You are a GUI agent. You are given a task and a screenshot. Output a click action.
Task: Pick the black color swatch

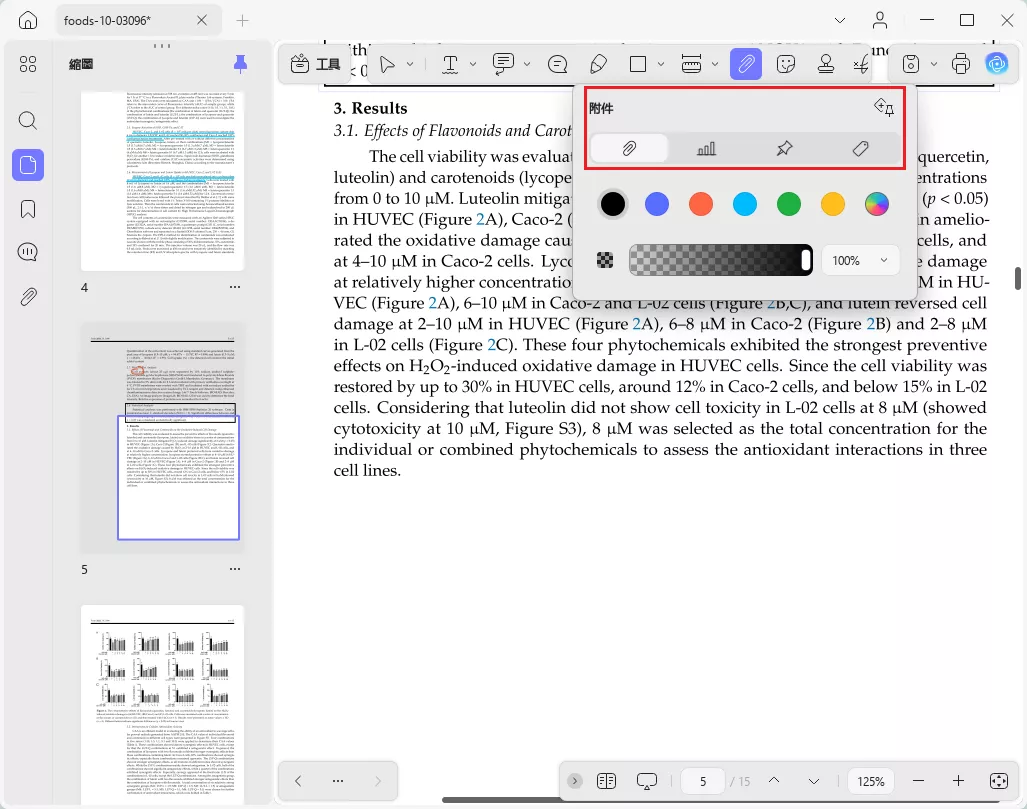tap(612, 204)
